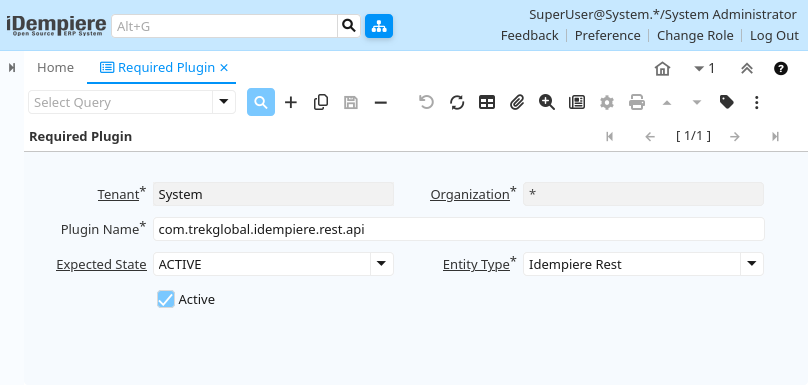This screenshot has width=808, height=385.
Task: Collapse header with double chevron icon
Action: (747, 69)
